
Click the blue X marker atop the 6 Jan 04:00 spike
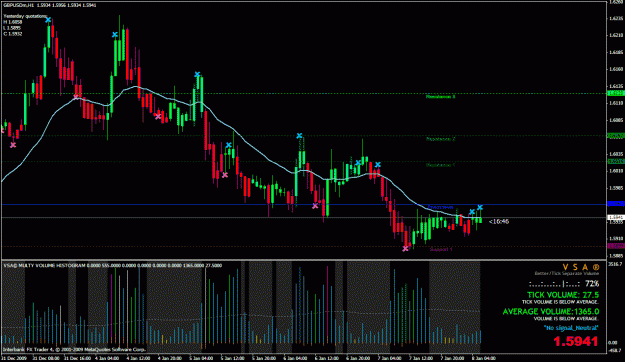coord(299,136)
